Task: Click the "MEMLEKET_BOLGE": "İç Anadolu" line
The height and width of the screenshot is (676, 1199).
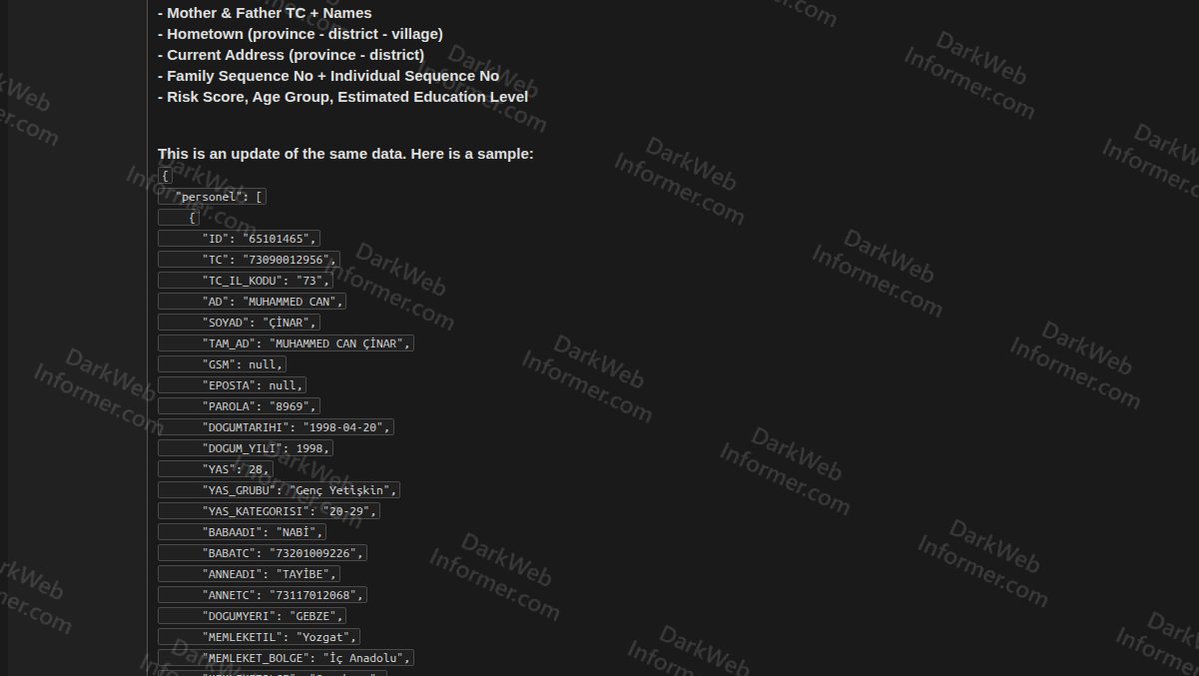Action: tap(285, 658)
